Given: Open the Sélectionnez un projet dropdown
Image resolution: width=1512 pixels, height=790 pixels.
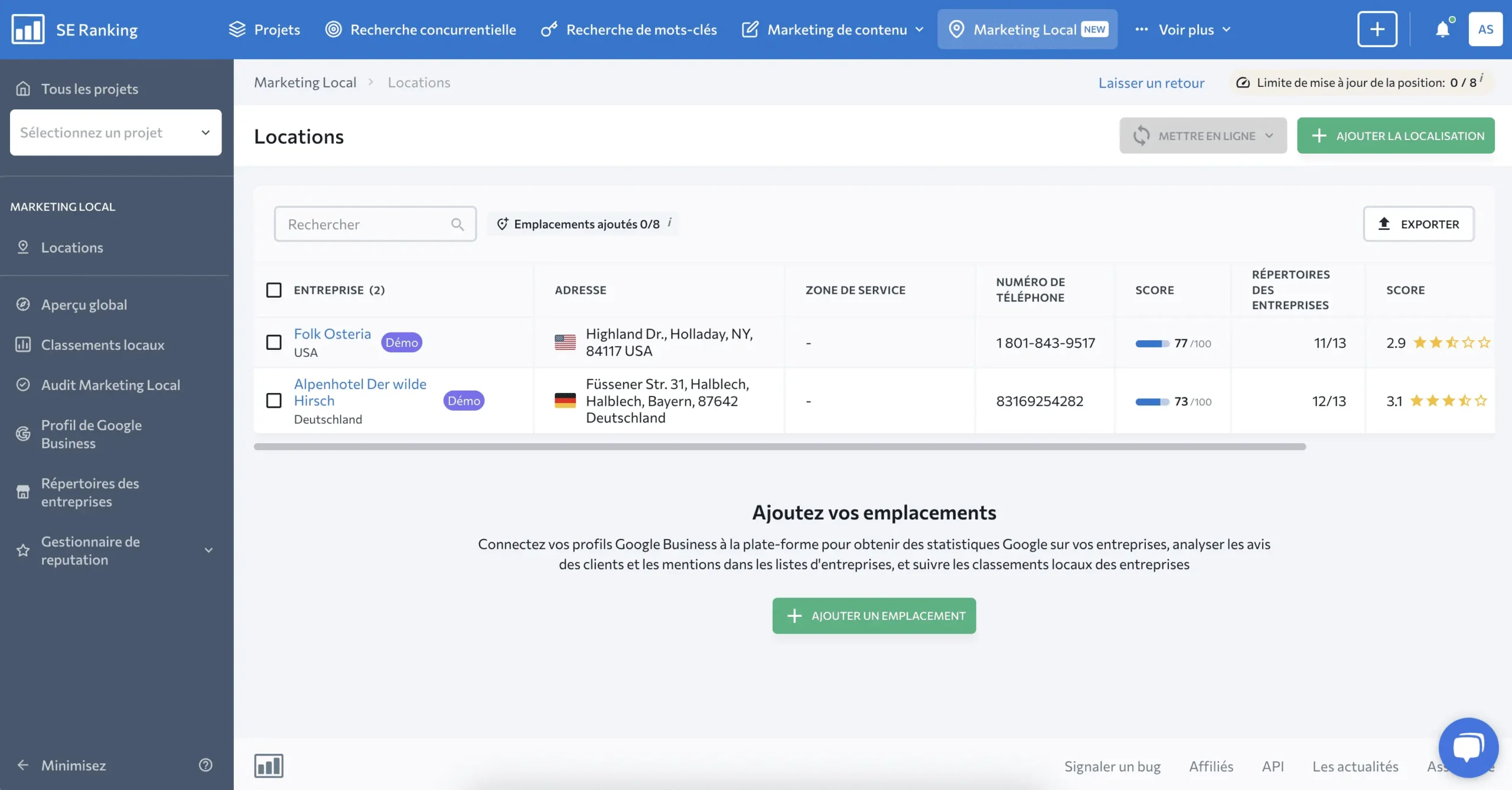Looking at the screenshot, I should [116, 132].
